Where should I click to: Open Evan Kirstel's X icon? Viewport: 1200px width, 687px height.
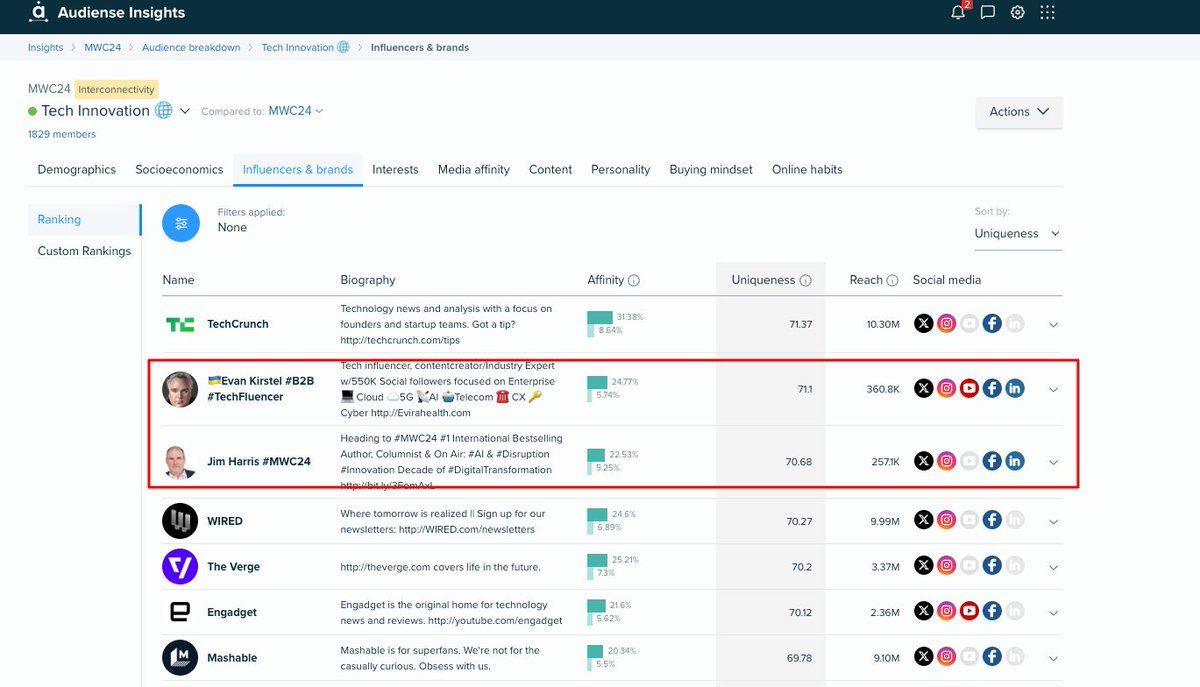(924, 389)
